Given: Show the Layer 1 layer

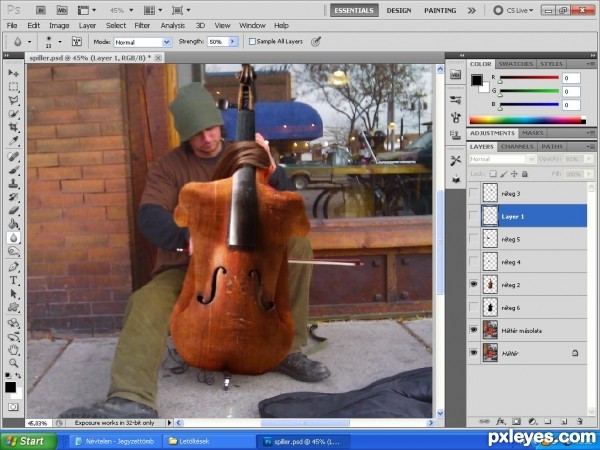Looking at the screenshot, I should (x=474, y=216).
